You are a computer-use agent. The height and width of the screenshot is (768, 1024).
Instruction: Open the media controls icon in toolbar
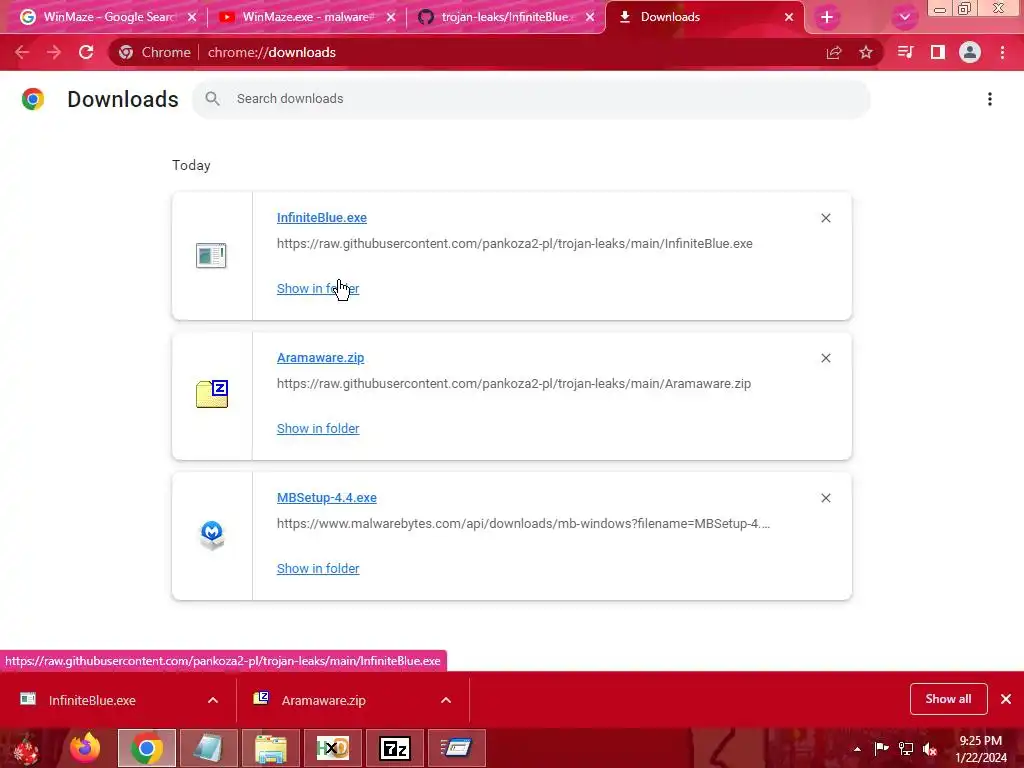(905, 52)
